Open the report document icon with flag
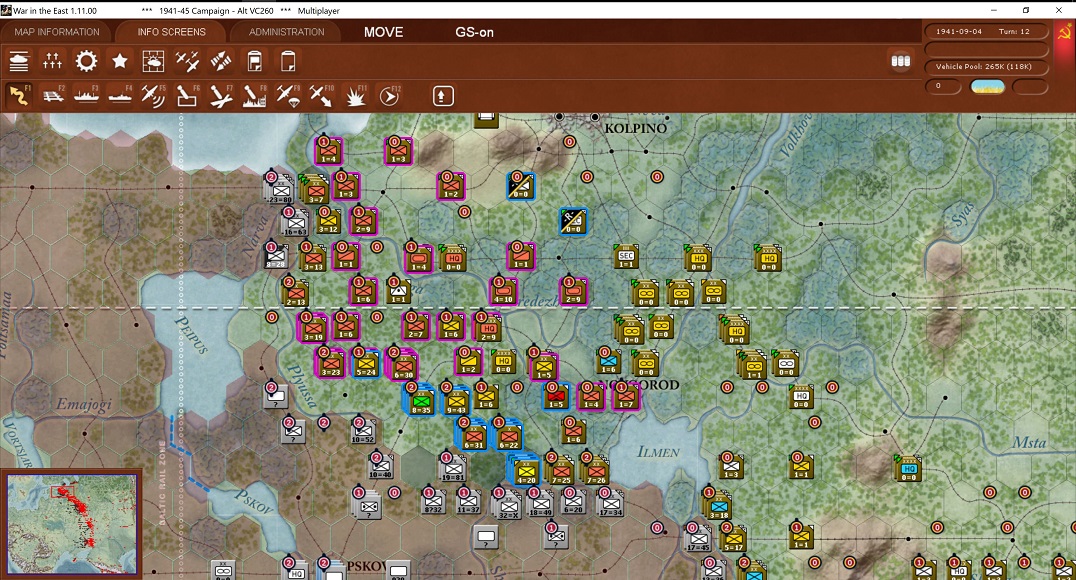The width and height of the screenshot is (1076, 580). point(255,62)
